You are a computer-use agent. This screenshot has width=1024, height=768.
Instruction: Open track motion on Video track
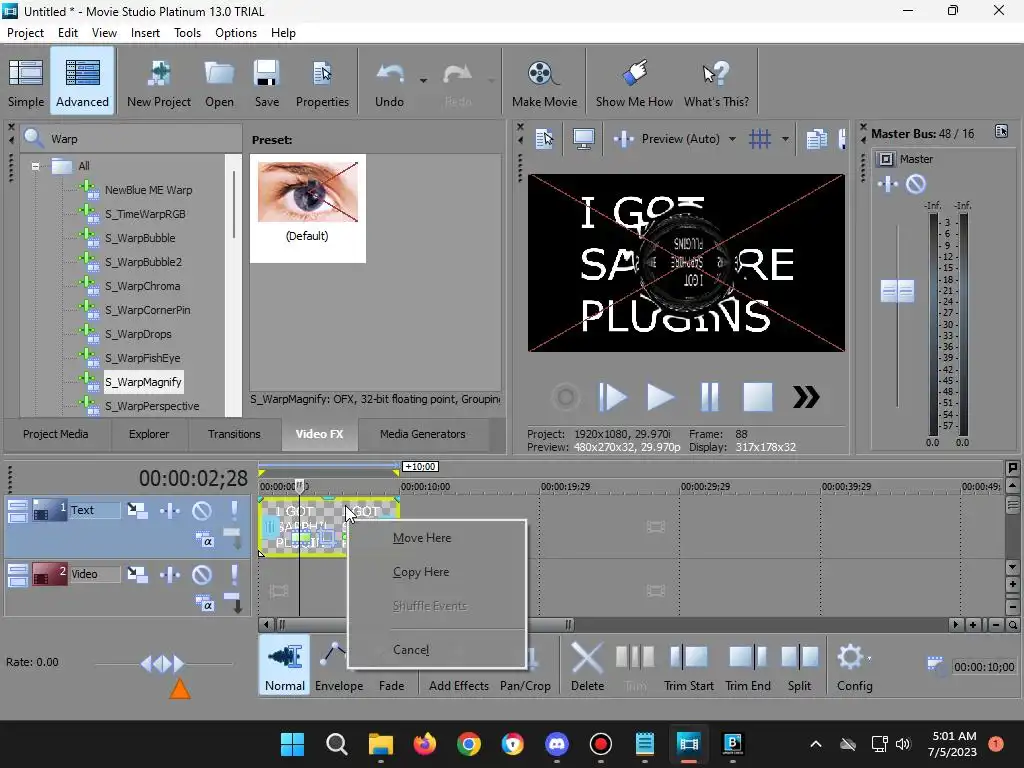137,574
